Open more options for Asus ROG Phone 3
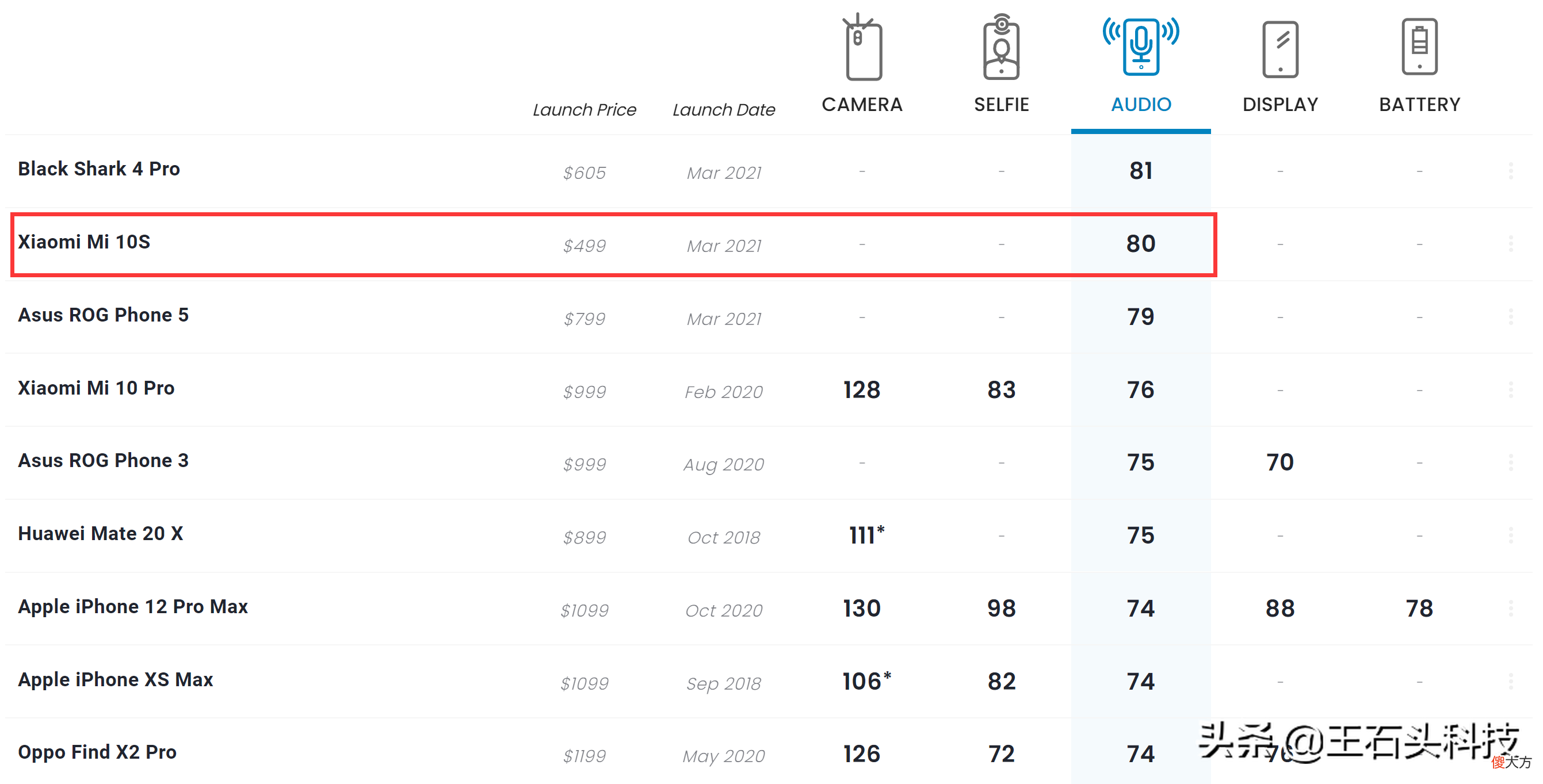Image resolution: width=1543 pixels, height=784 pixels. point(1511,462)
